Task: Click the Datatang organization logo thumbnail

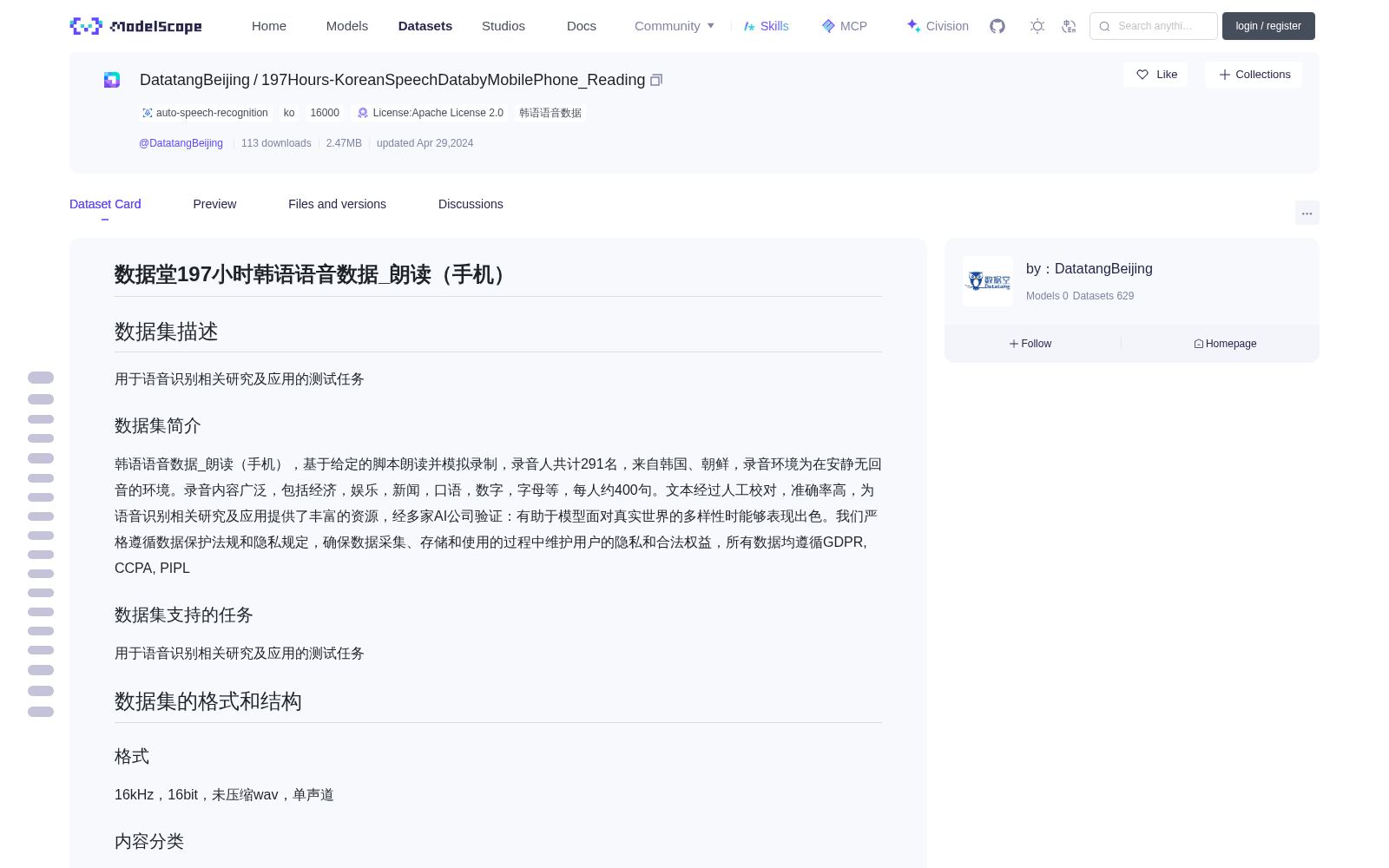Action: (988, 281)
